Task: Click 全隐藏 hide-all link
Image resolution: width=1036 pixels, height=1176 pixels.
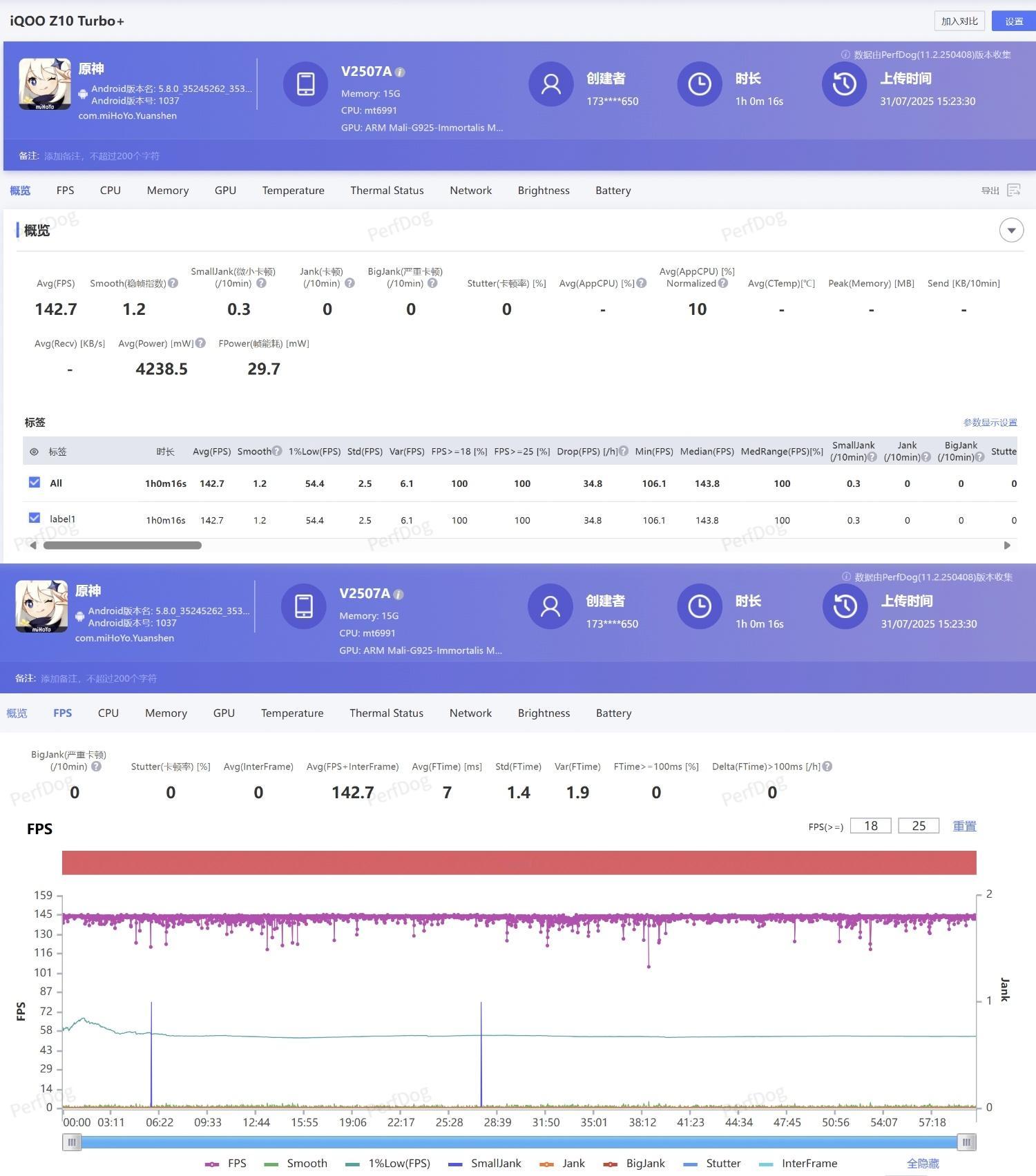Action: point(923,1164)
